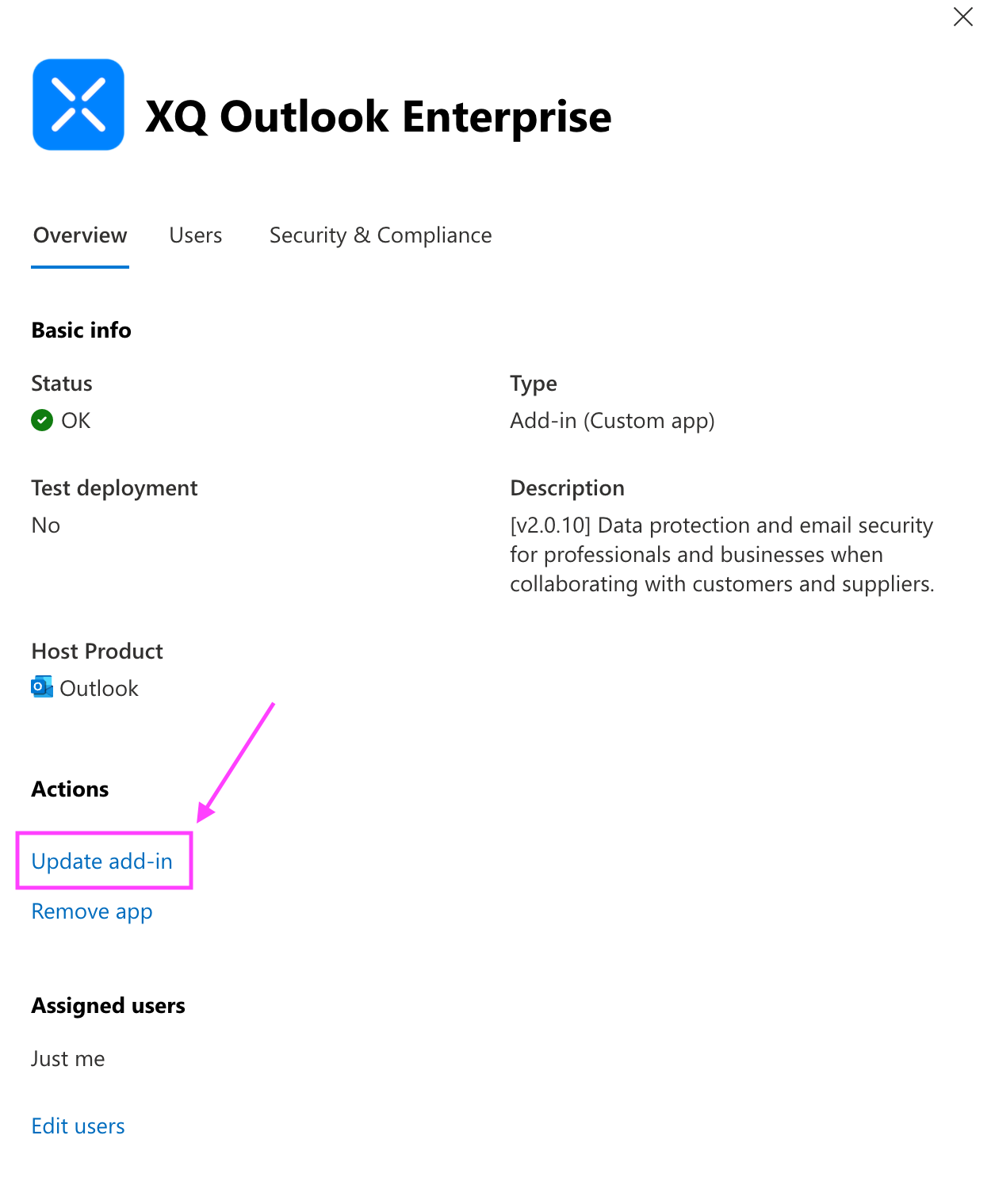
Task: Open the Security & Compliance tab
Action: pos(381,235)
